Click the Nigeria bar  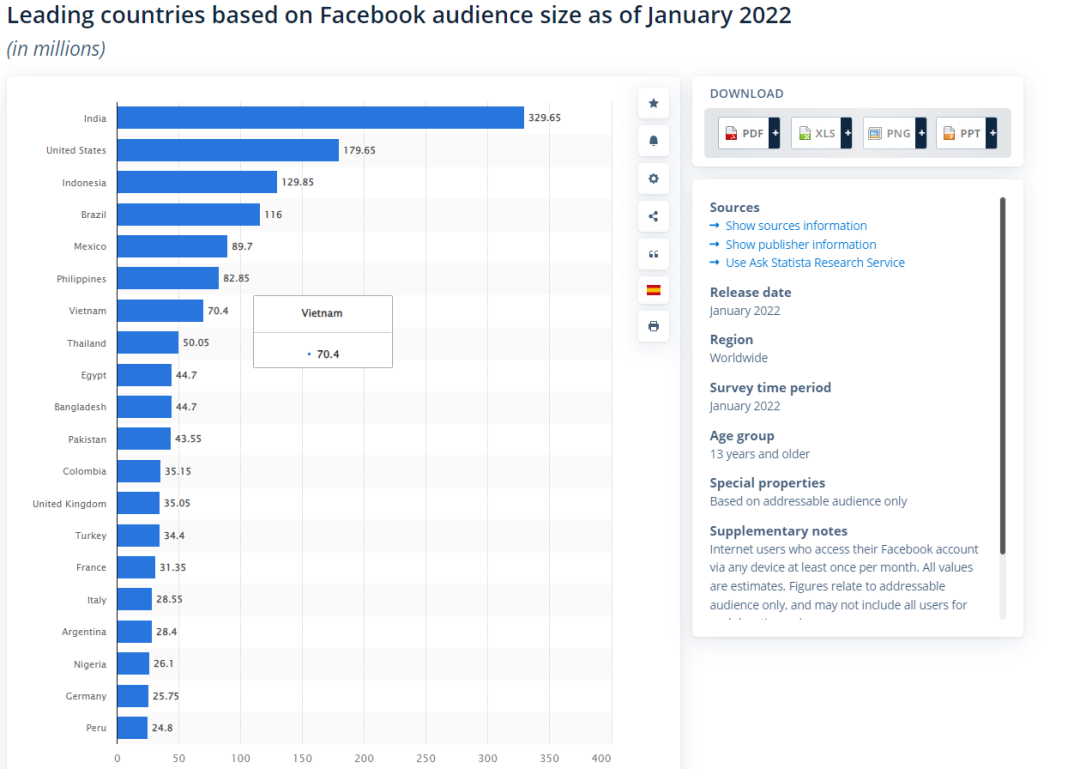click(x=134, y=664)
